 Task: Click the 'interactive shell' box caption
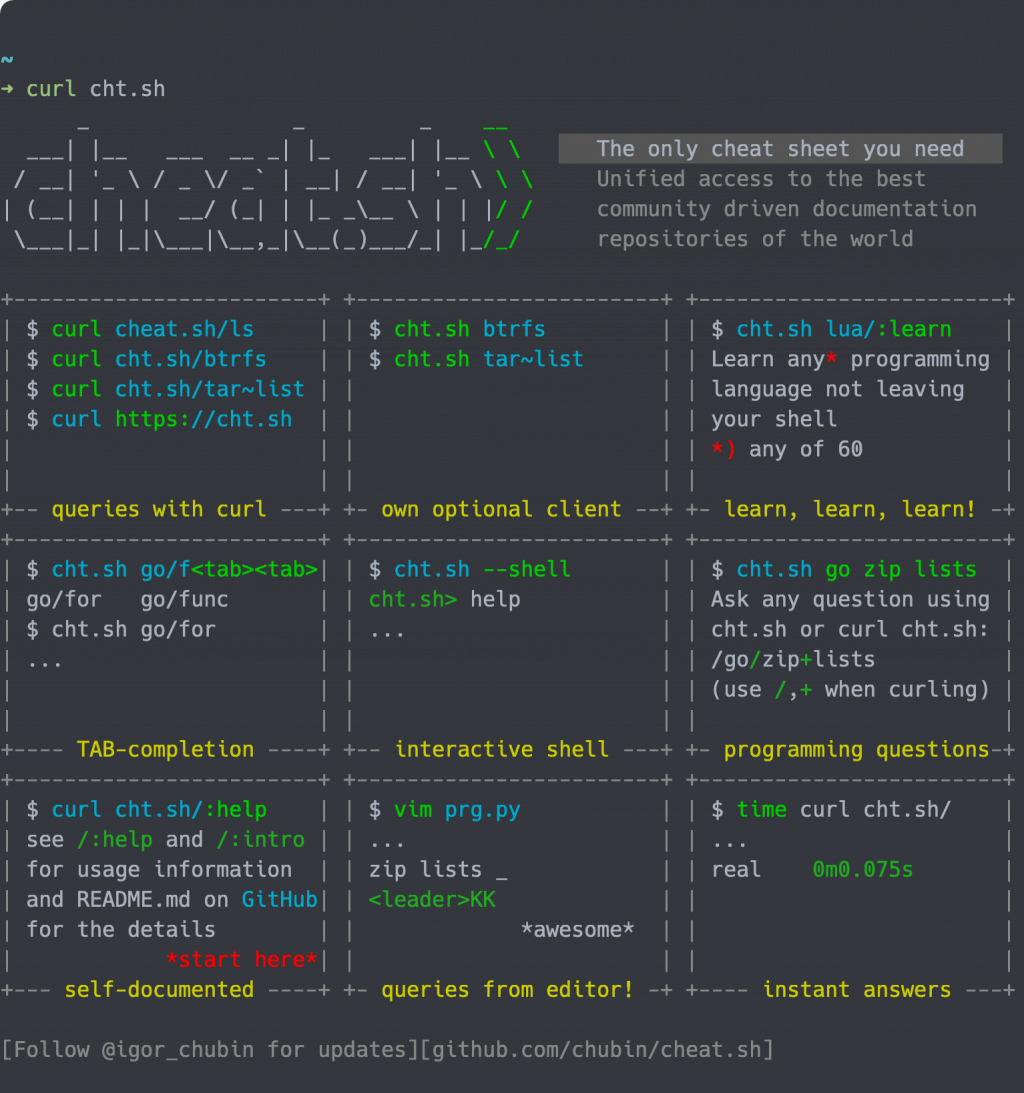click(x=501, y=749)
